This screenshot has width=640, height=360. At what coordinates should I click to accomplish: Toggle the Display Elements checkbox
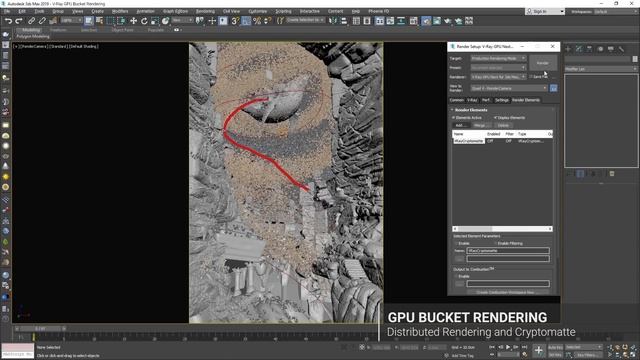point(496,118)
